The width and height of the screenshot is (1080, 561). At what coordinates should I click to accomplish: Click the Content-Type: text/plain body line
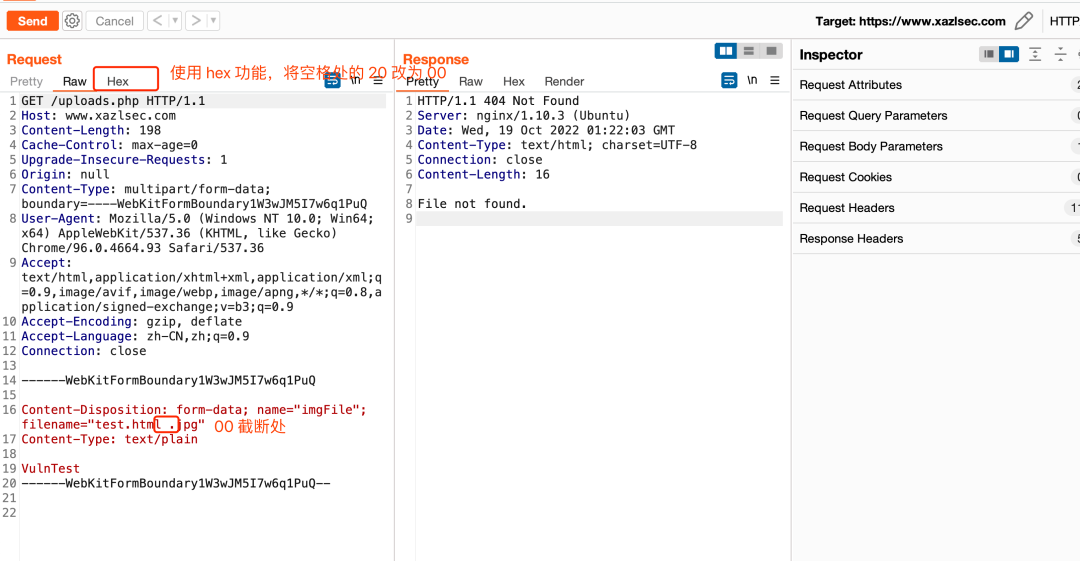point(110,439)
